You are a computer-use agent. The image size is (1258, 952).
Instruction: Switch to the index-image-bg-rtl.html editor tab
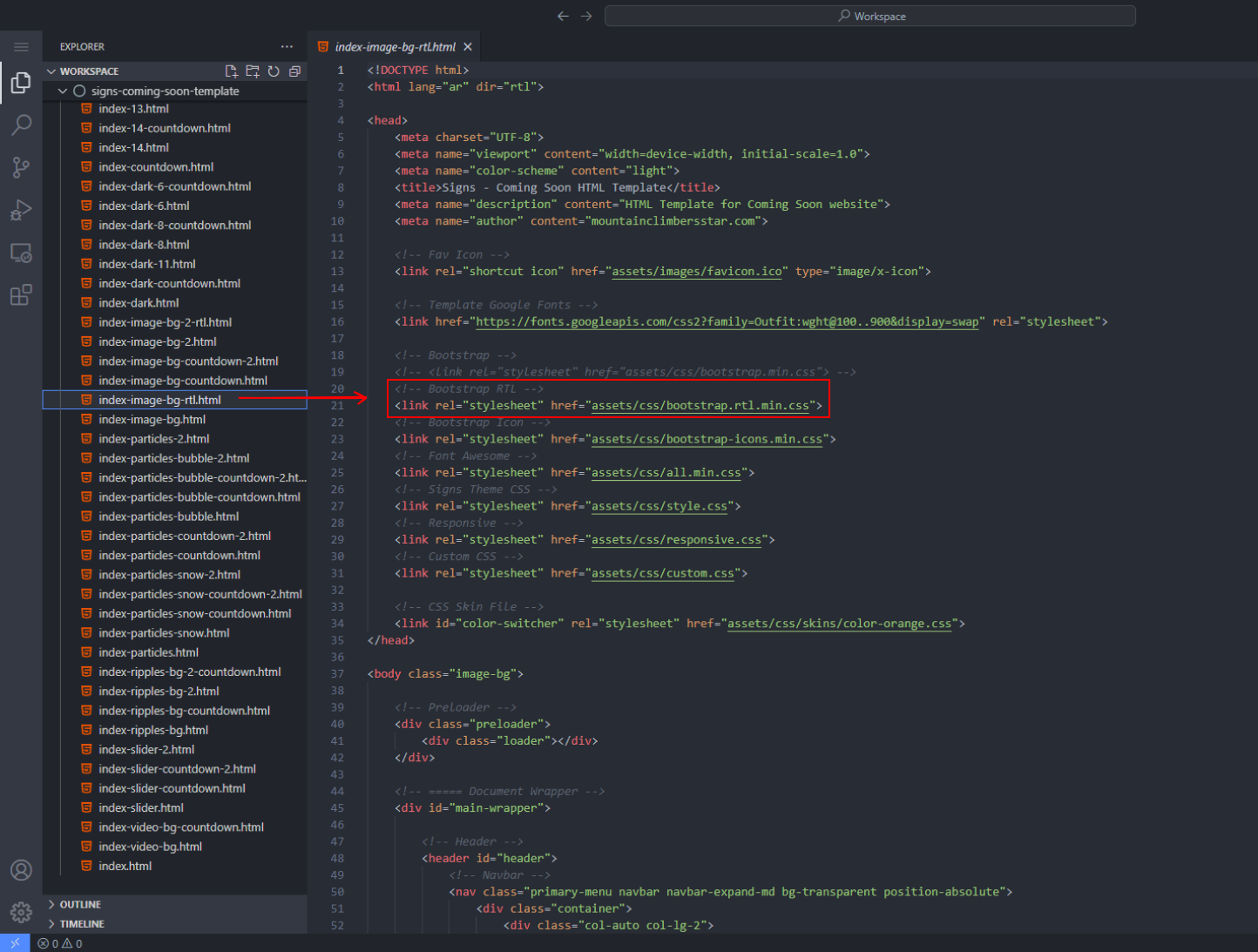[x=394, y=47]
